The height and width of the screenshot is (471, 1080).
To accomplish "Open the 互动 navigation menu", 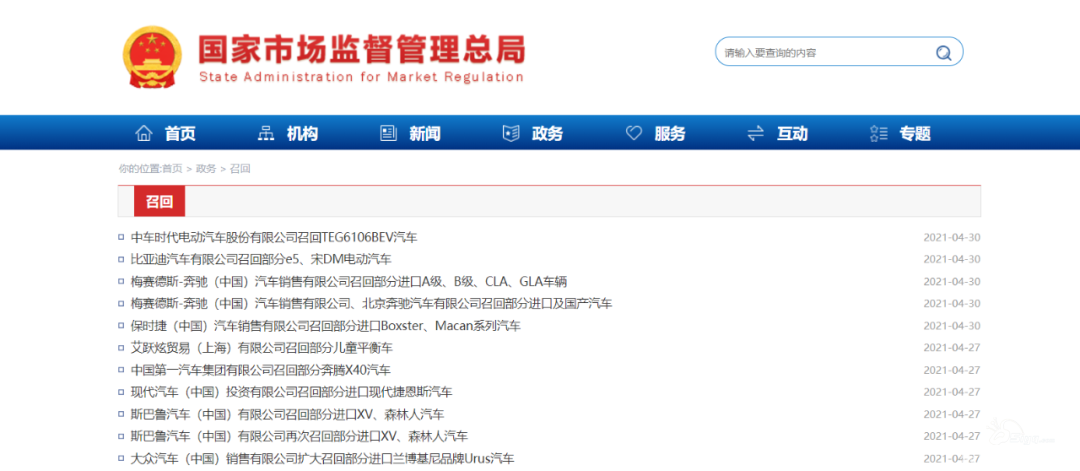I will point(792,134).
